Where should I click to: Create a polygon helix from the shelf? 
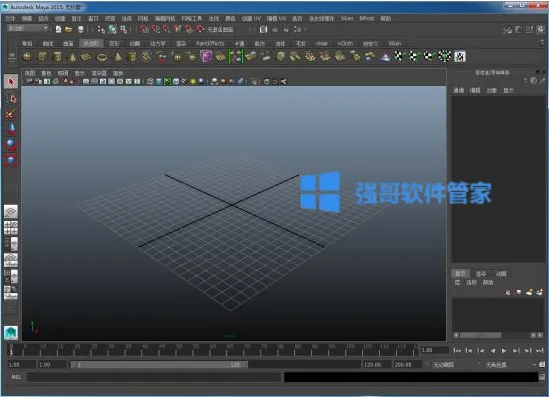click(147, 57)
